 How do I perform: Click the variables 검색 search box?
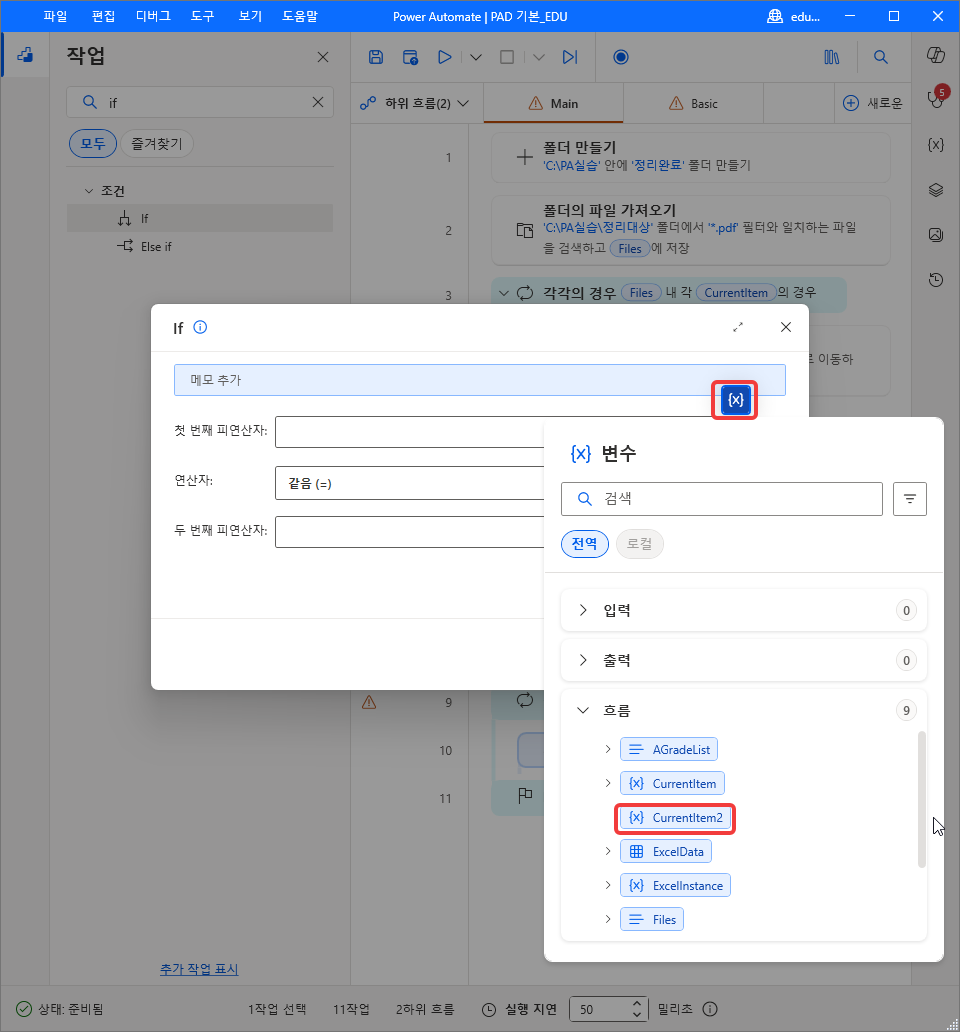pos(722,499)
